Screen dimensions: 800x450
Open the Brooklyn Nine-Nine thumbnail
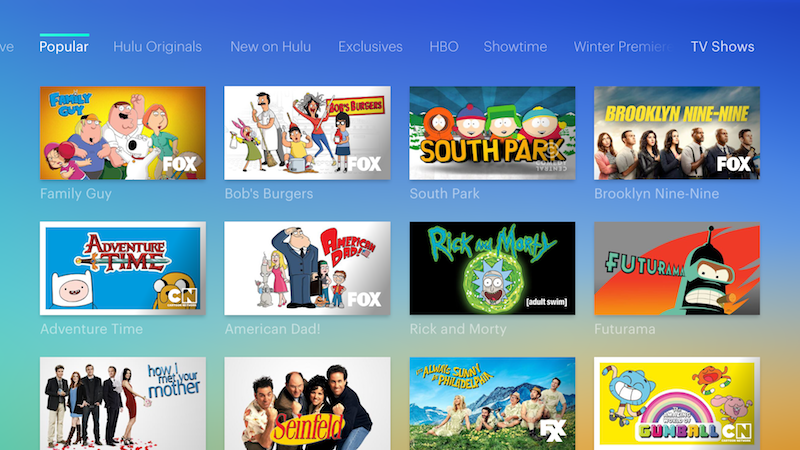pyautogui.click(x=677, y=133)
